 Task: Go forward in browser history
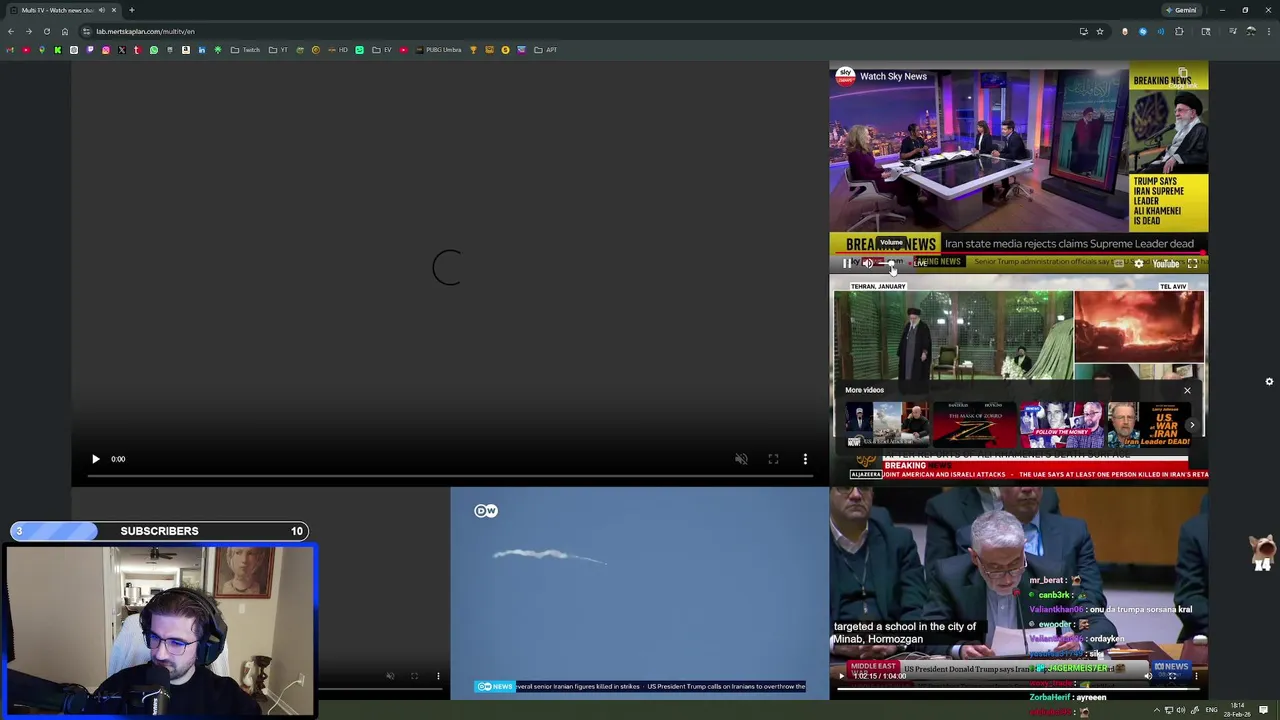[x=29, y=31]
